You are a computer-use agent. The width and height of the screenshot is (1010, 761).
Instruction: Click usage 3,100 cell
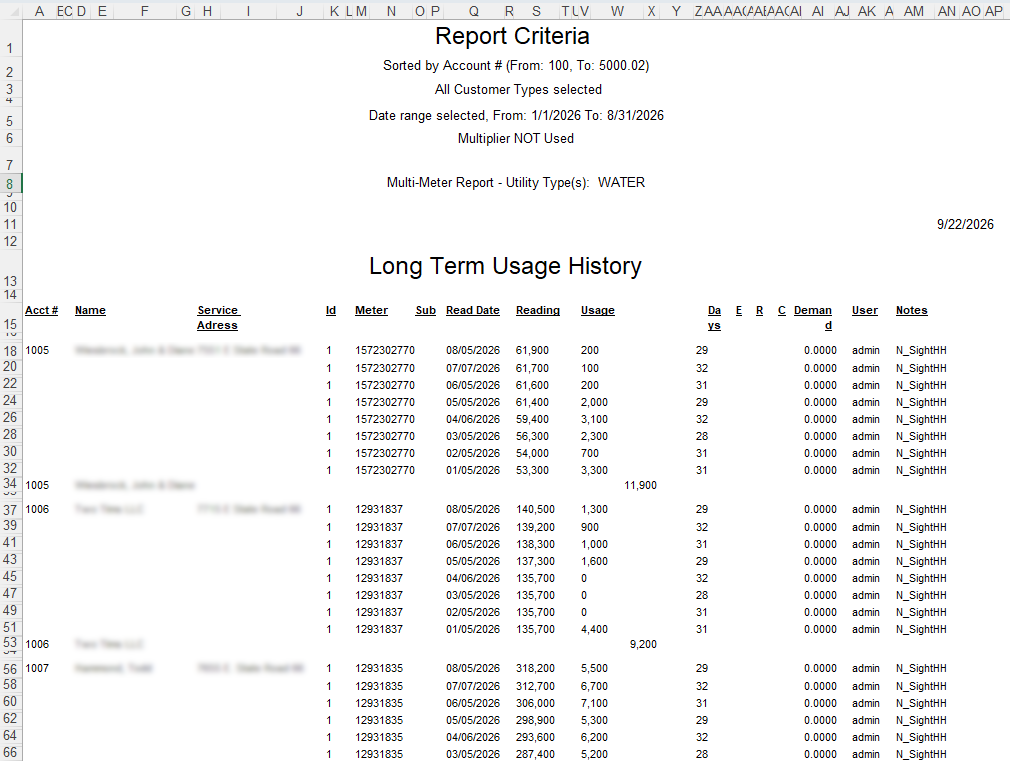594,419
